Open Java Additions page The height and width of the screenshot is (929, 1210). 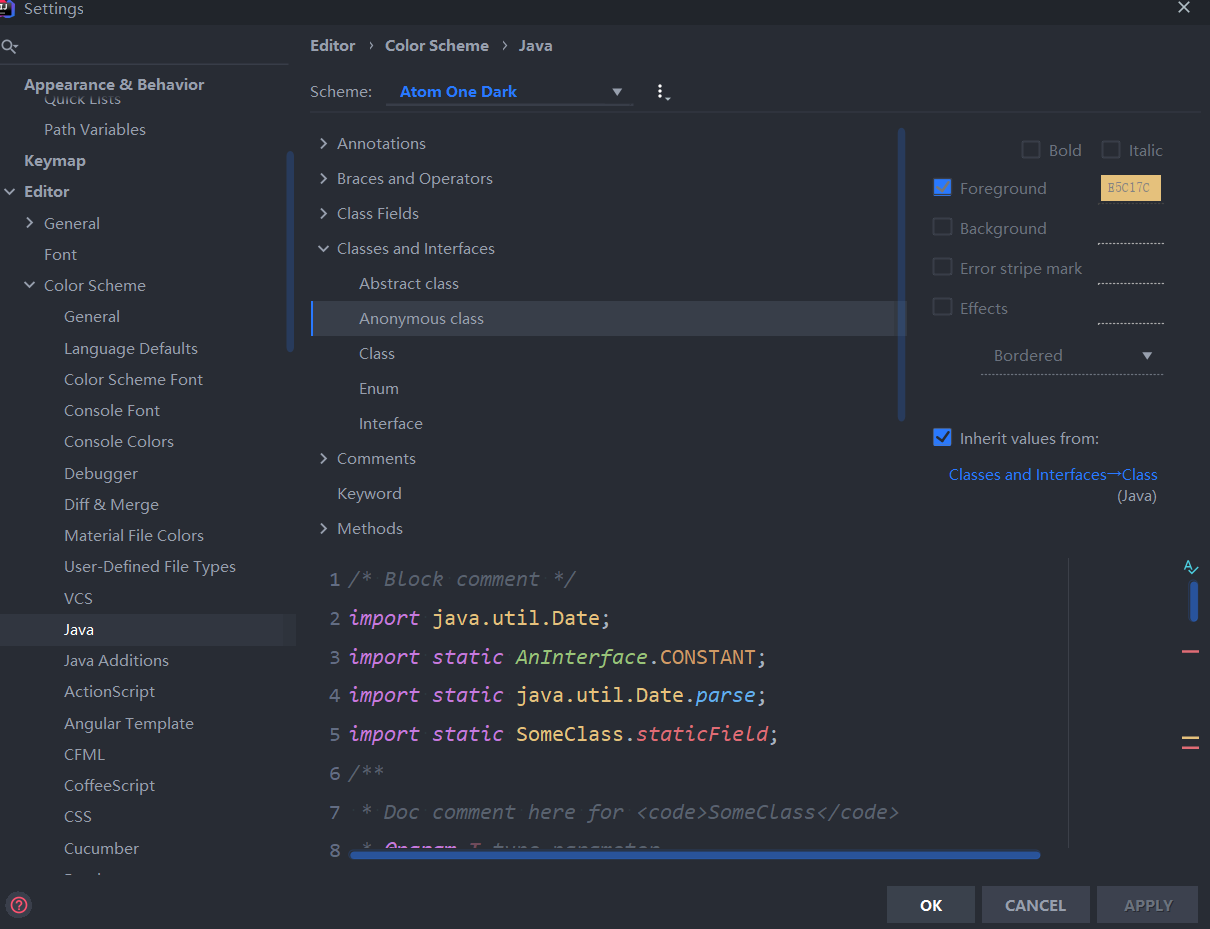pyautogui.click(x=116, y=661)
